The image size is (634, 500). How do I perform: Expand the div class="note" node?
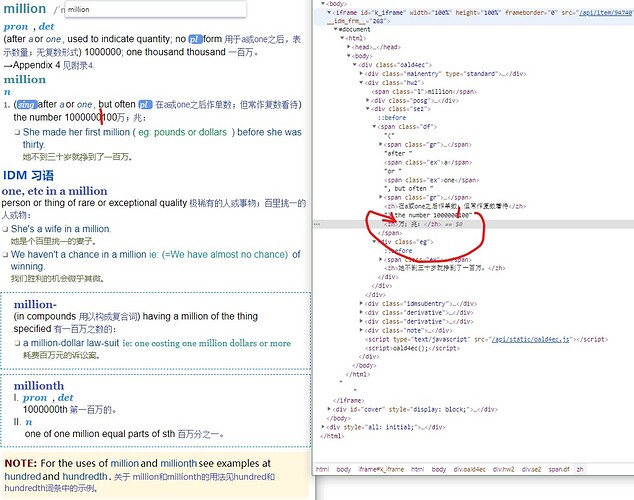[361, 330]
